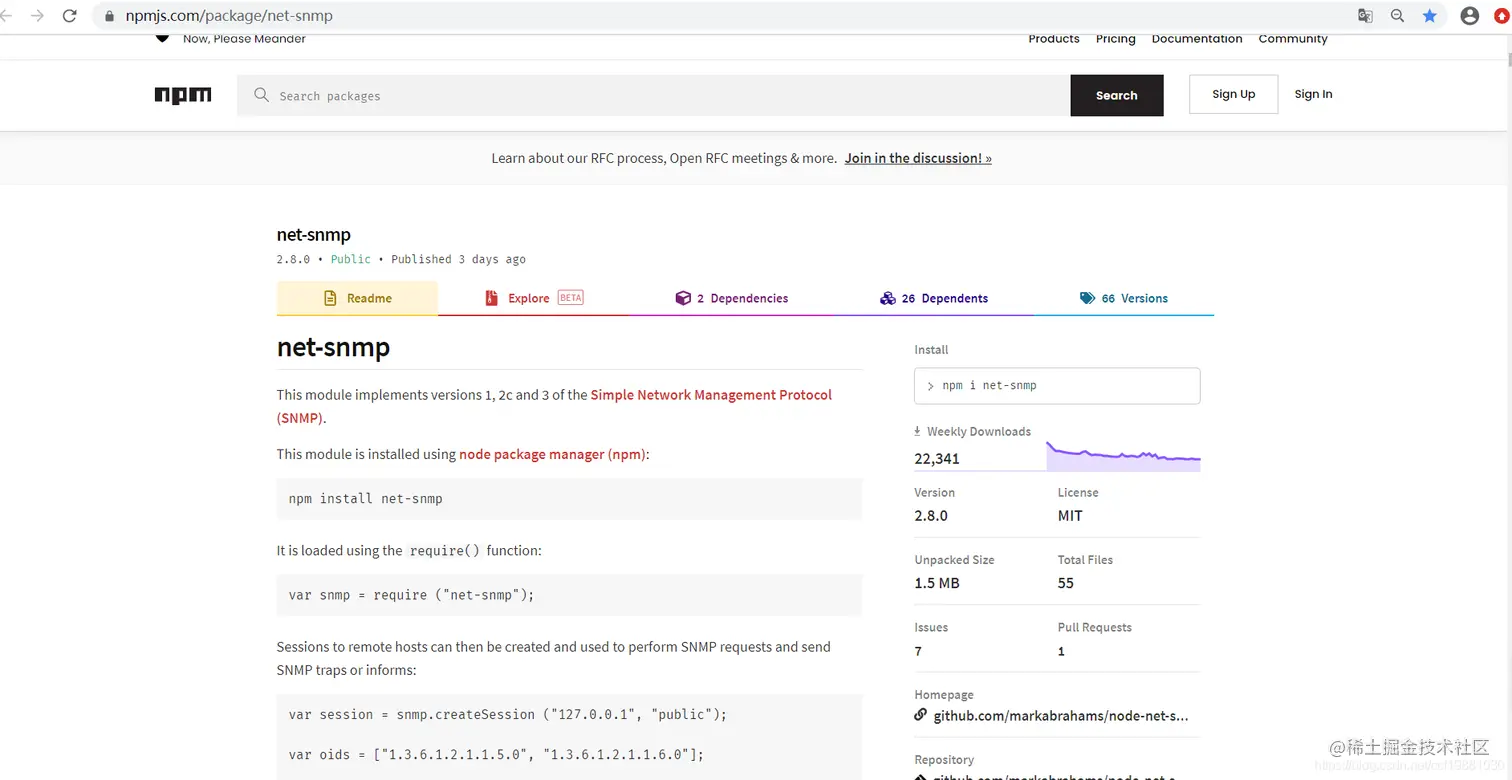Click the Dependencies cube icon
The image size is (1512, 780).
coord(683,298)
